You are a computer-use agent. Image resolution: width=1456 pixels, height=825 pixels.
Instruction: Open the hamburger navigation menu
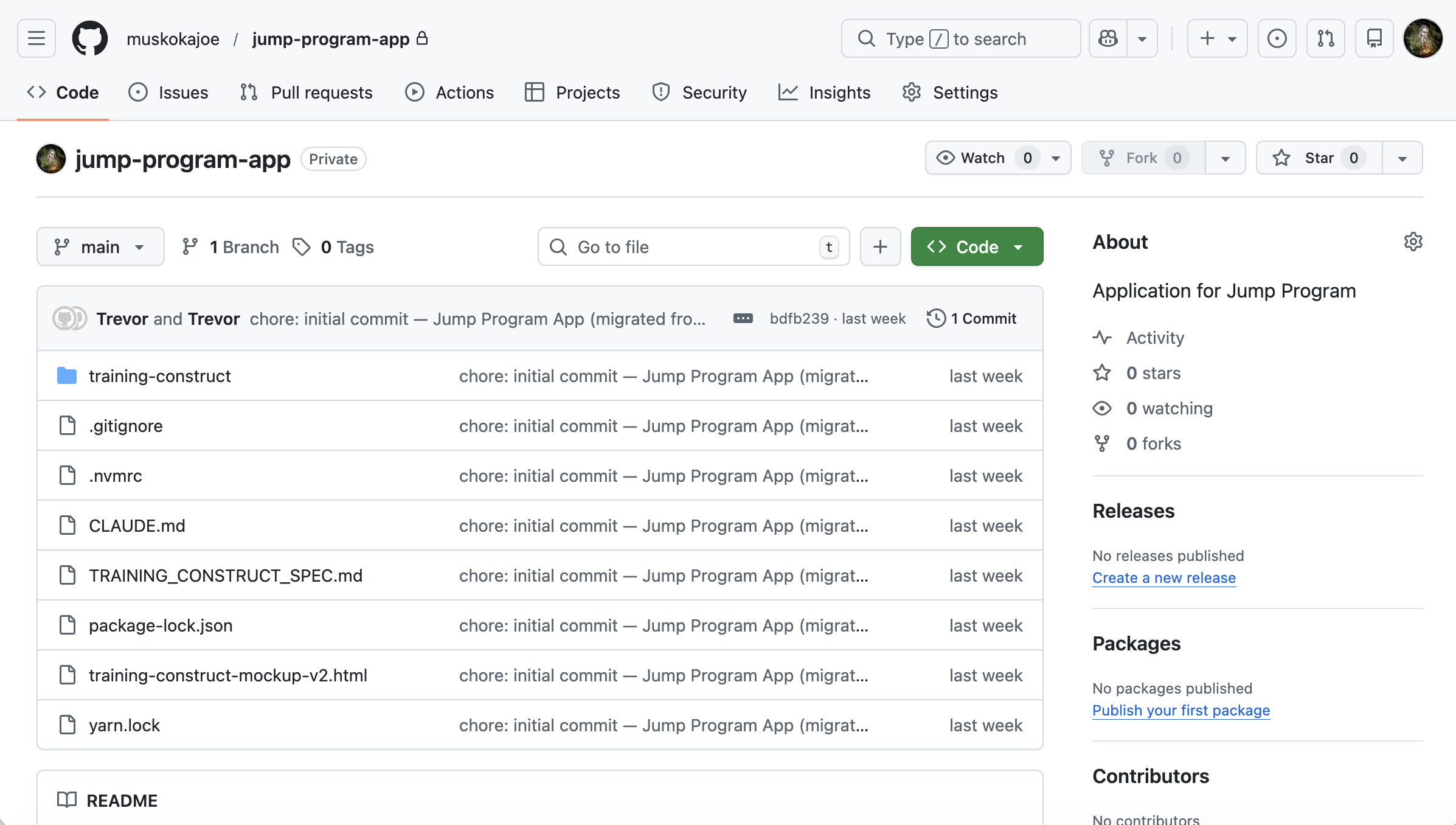36,38
